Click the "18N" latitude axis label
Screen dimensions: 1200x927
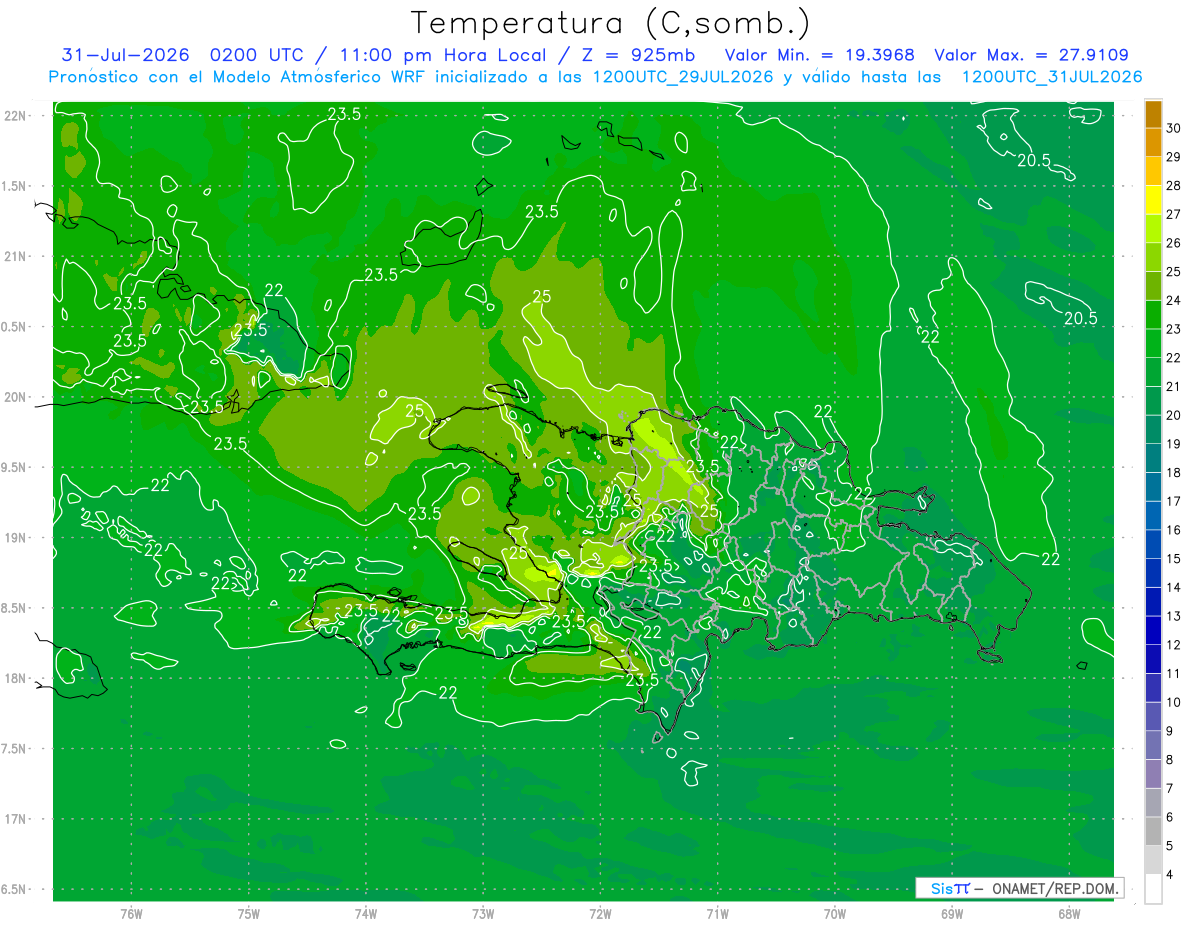[15, 678]
